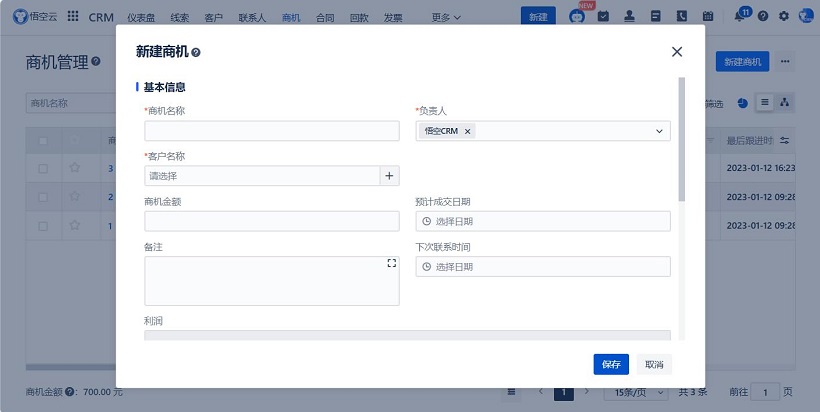Open the settings gear icon
Viewport: 820px width, 412px height.
point(784,16)
